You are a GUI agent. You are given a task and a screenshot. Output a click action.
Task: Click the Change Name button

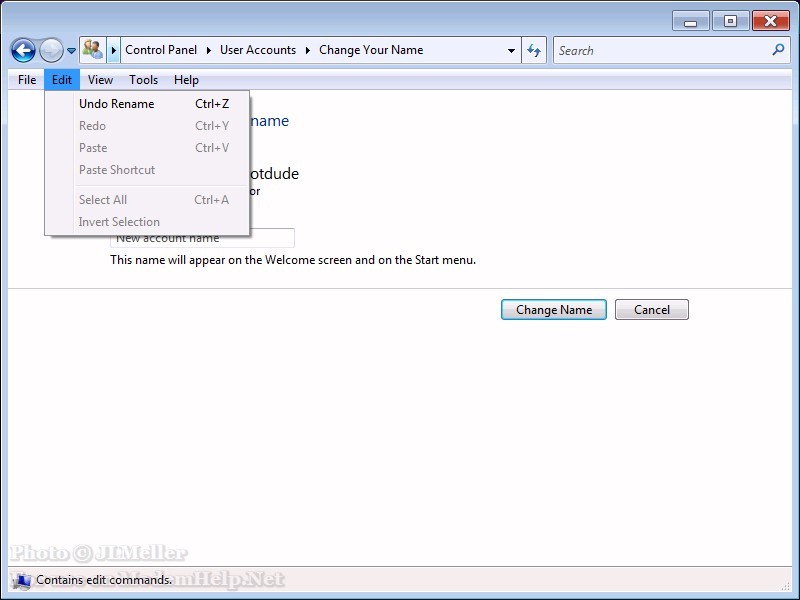tap(554, 310)
